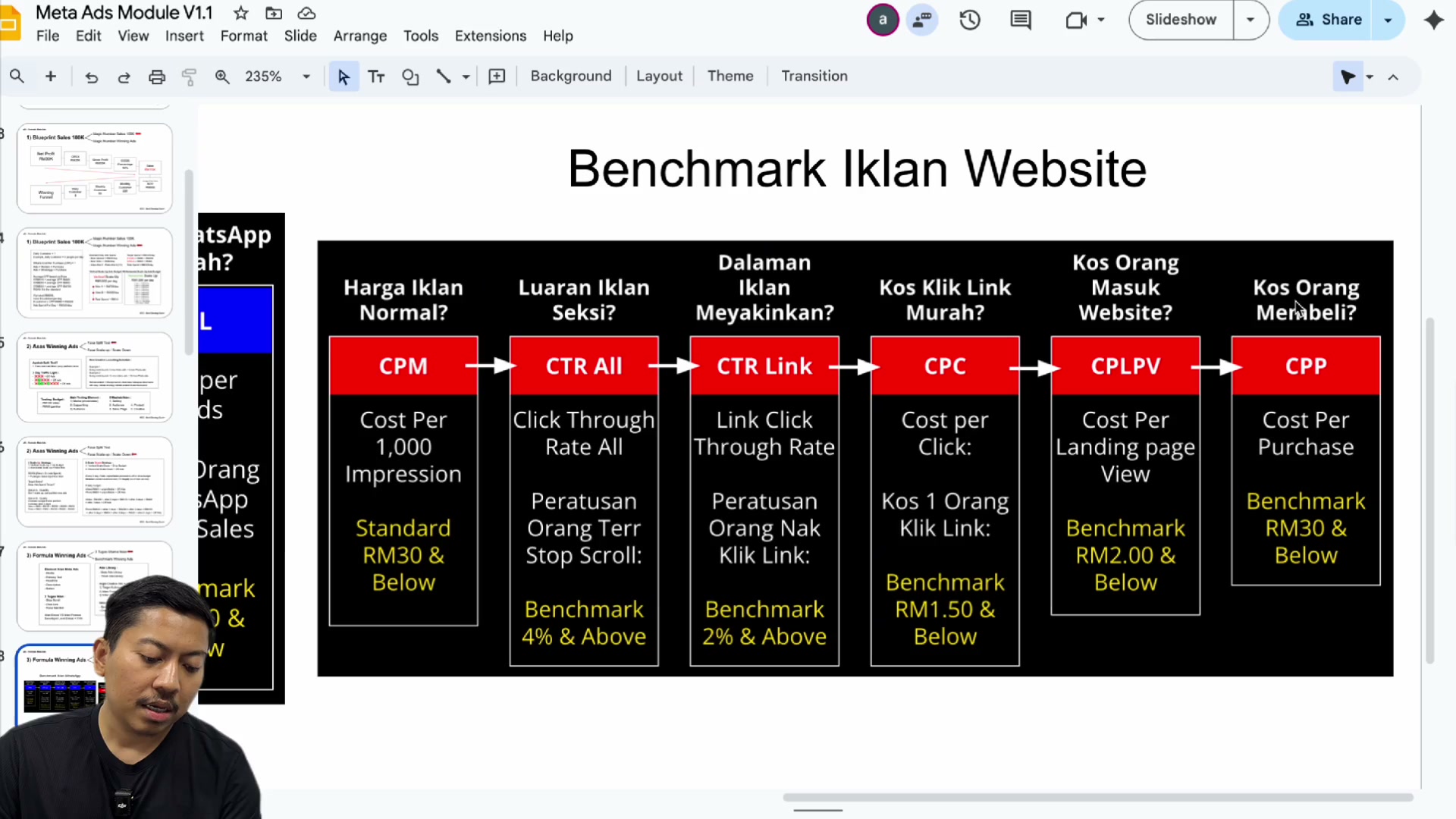Expand the zoom level 235% dropdown
This screenshot has height=819, width=1456.
[306, 77]
